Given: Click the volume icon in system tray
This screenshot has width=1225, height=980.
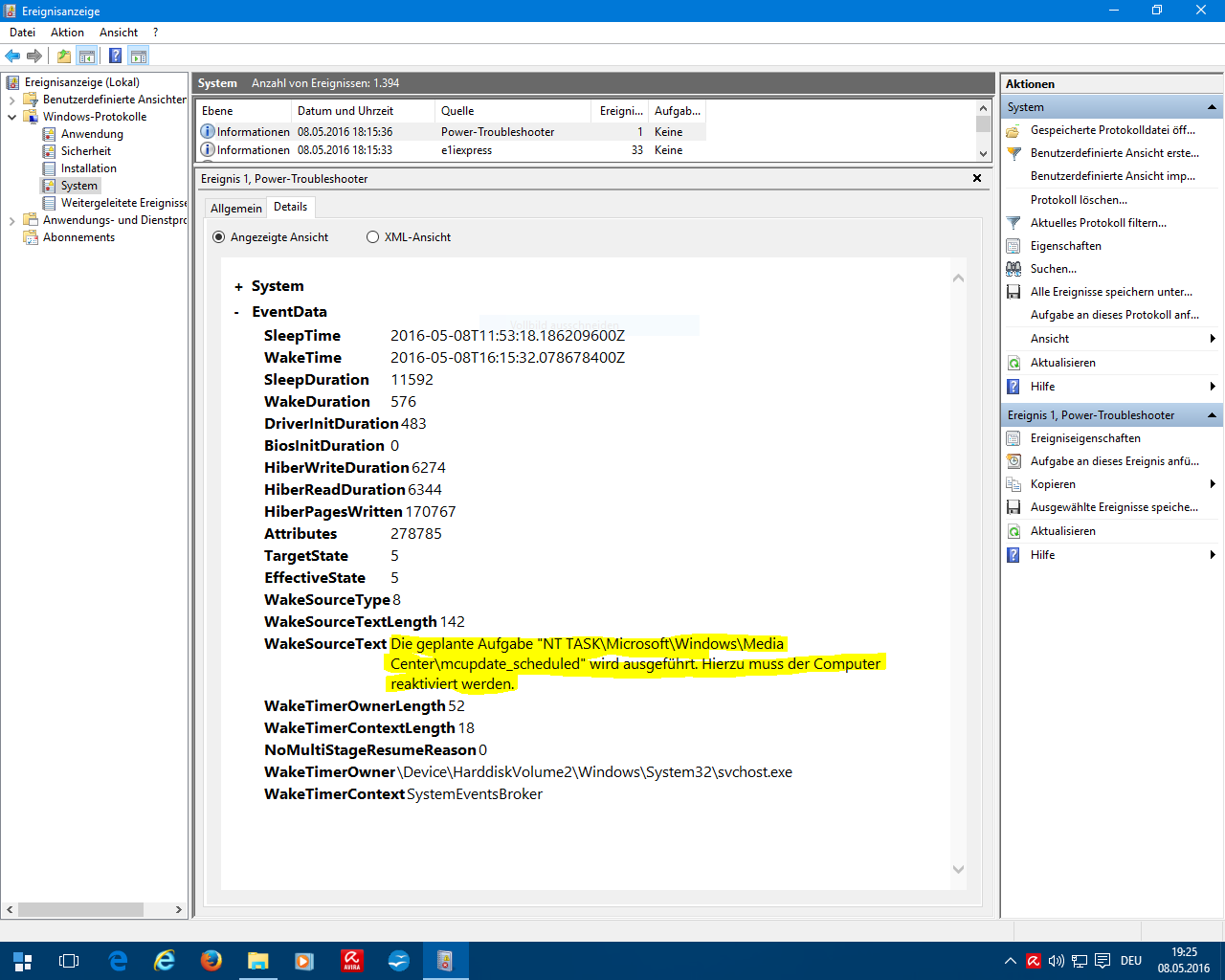Looking at the screenshot, I should coord(1057,961).
